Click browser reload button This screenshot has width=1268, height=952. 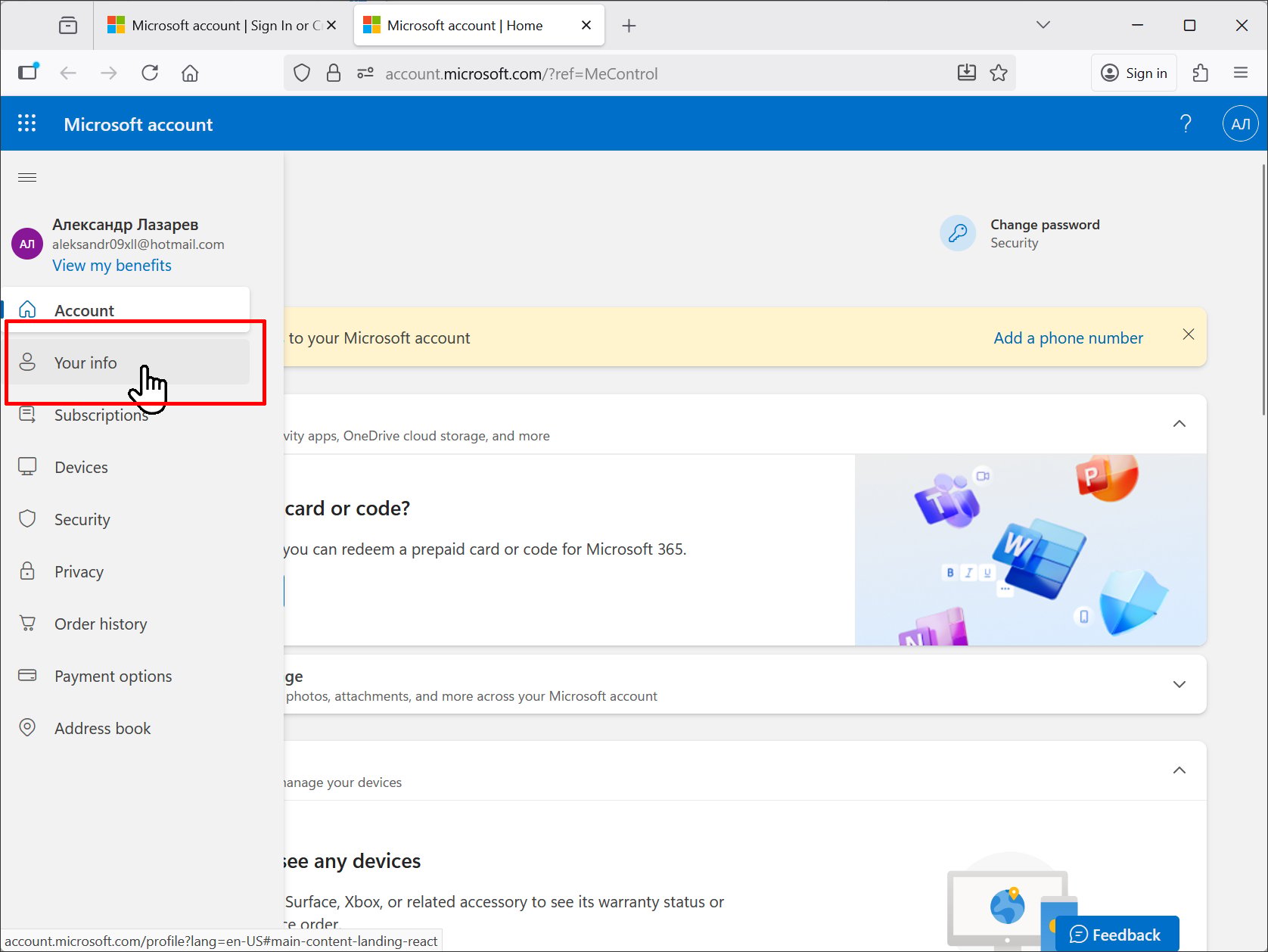(150, 73)
